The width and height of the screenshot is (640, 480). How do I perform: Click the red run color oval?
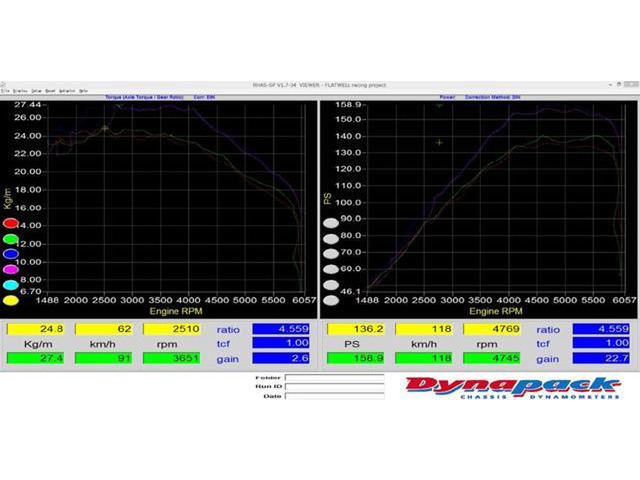(x=11, y=224)
